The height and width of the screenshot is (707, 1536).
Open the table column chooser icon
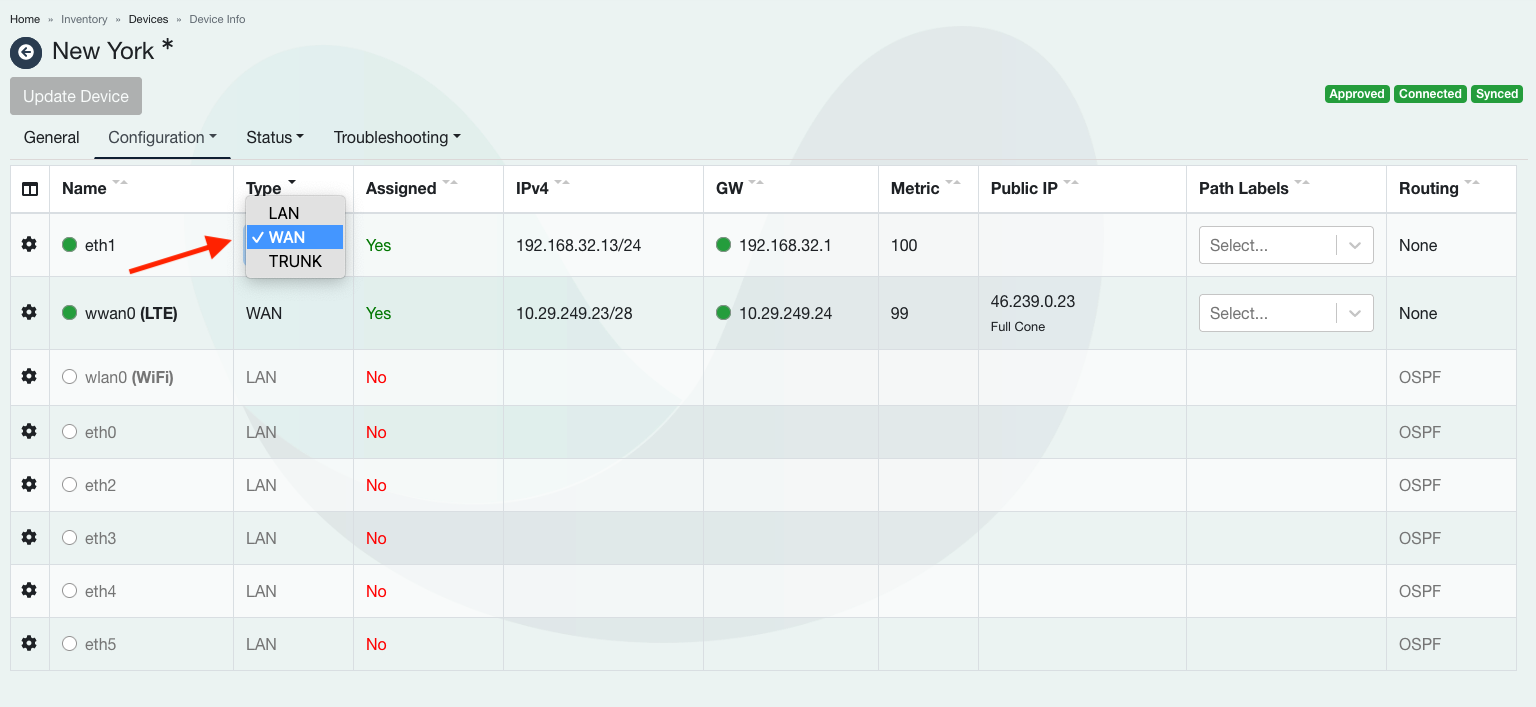click(x=30, y=189)
